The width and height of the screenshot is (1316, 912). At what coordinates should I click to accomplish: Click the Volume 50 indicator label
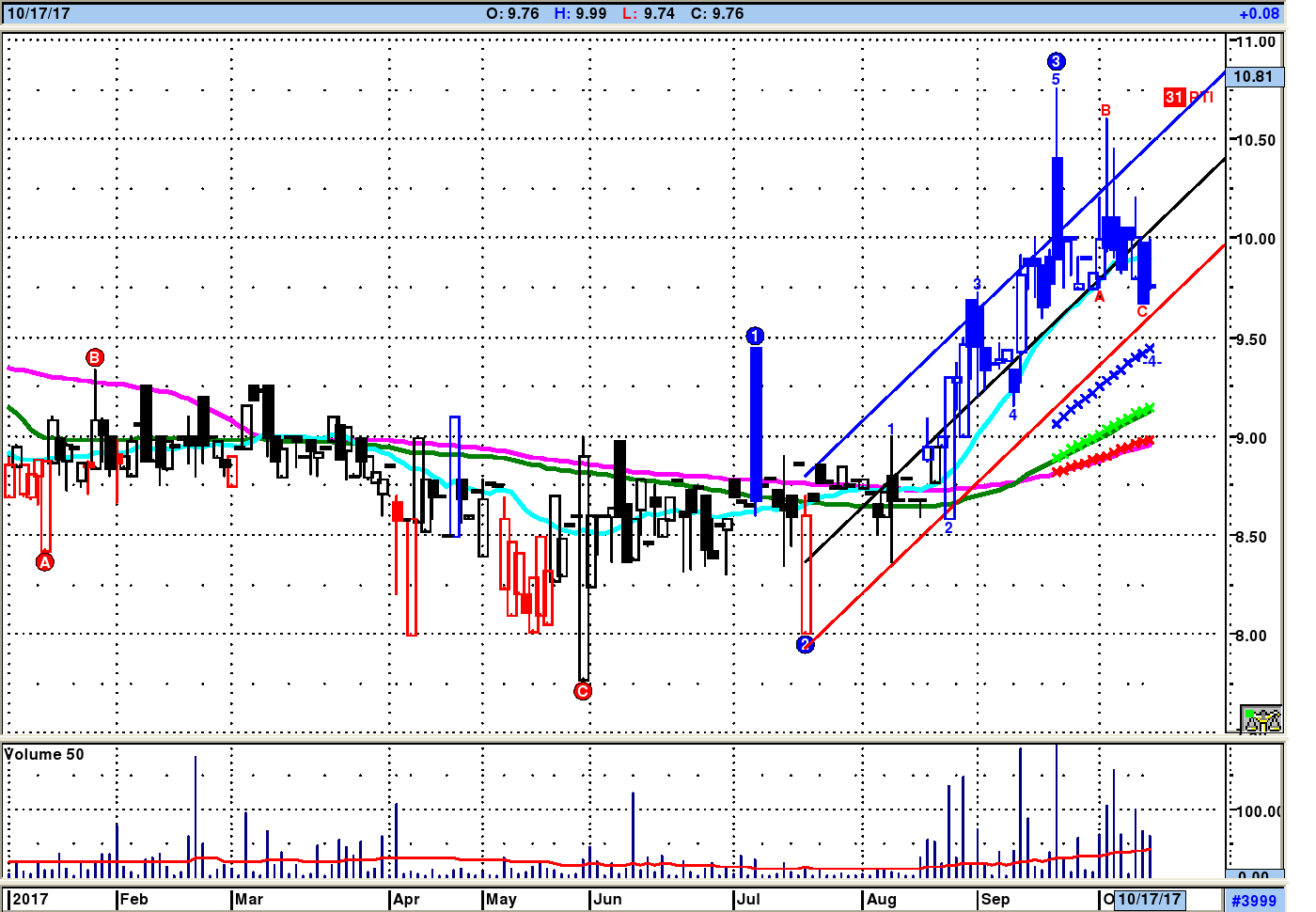tap(44, 754)
